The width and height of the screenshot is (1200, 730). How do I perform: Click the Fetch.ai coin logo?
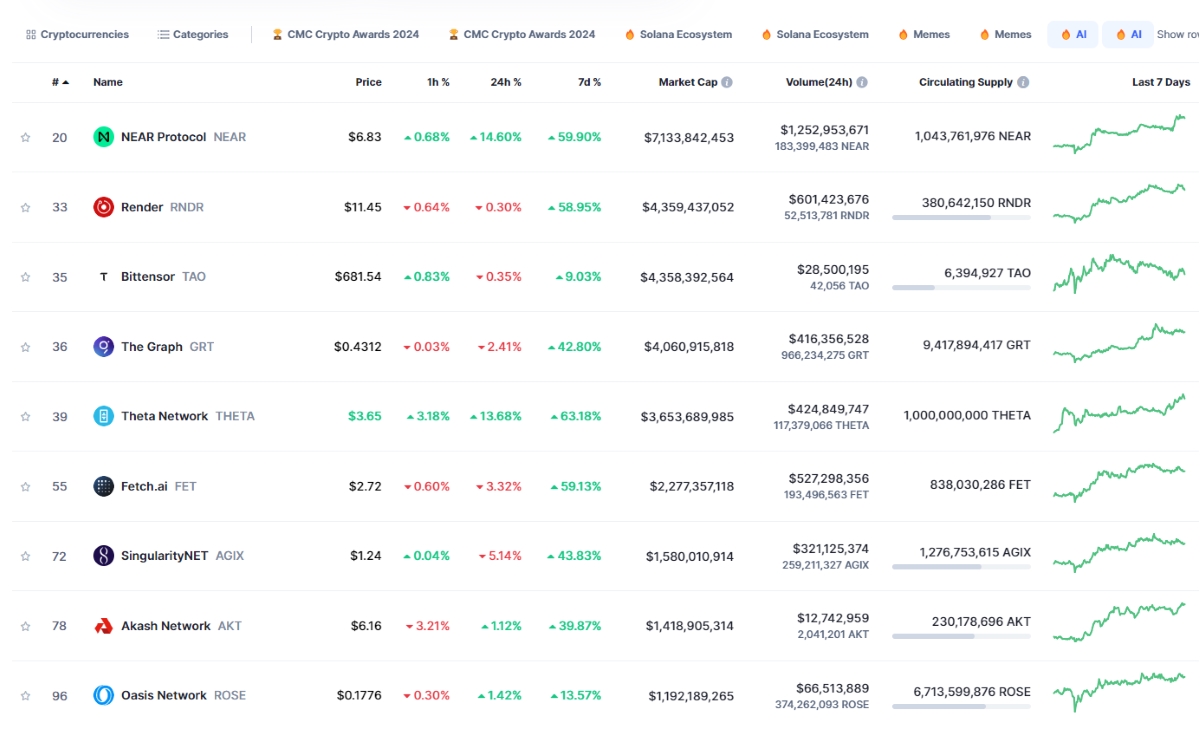pyautogui.click(x=103, y=486)
